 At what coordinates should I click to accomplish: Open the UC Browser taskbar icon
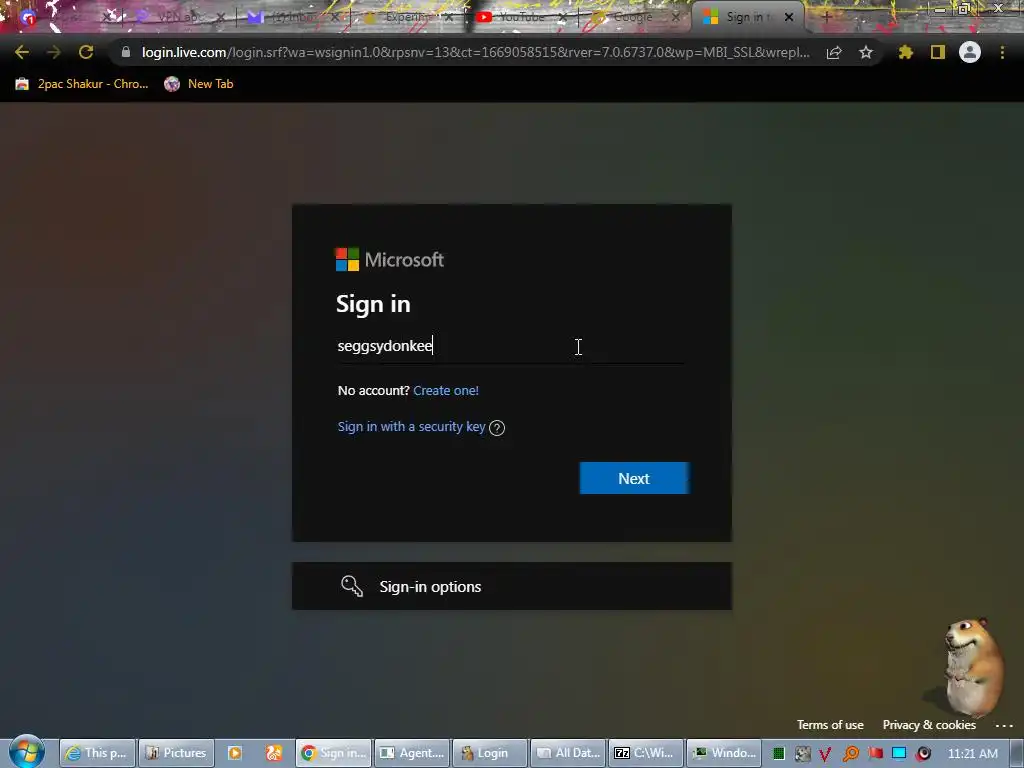click(274, 753)
